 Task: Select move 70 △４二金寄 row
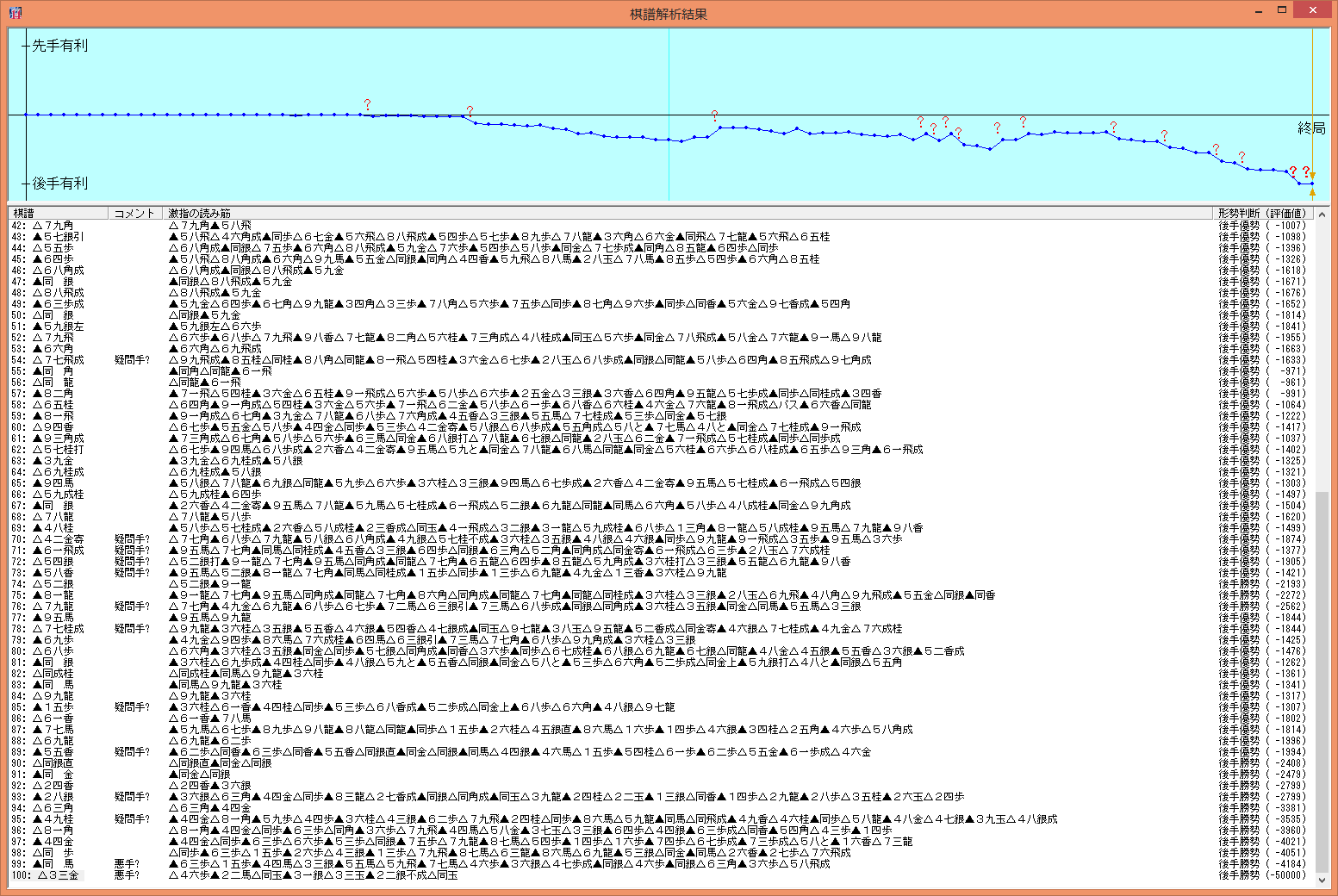point(58,539)
